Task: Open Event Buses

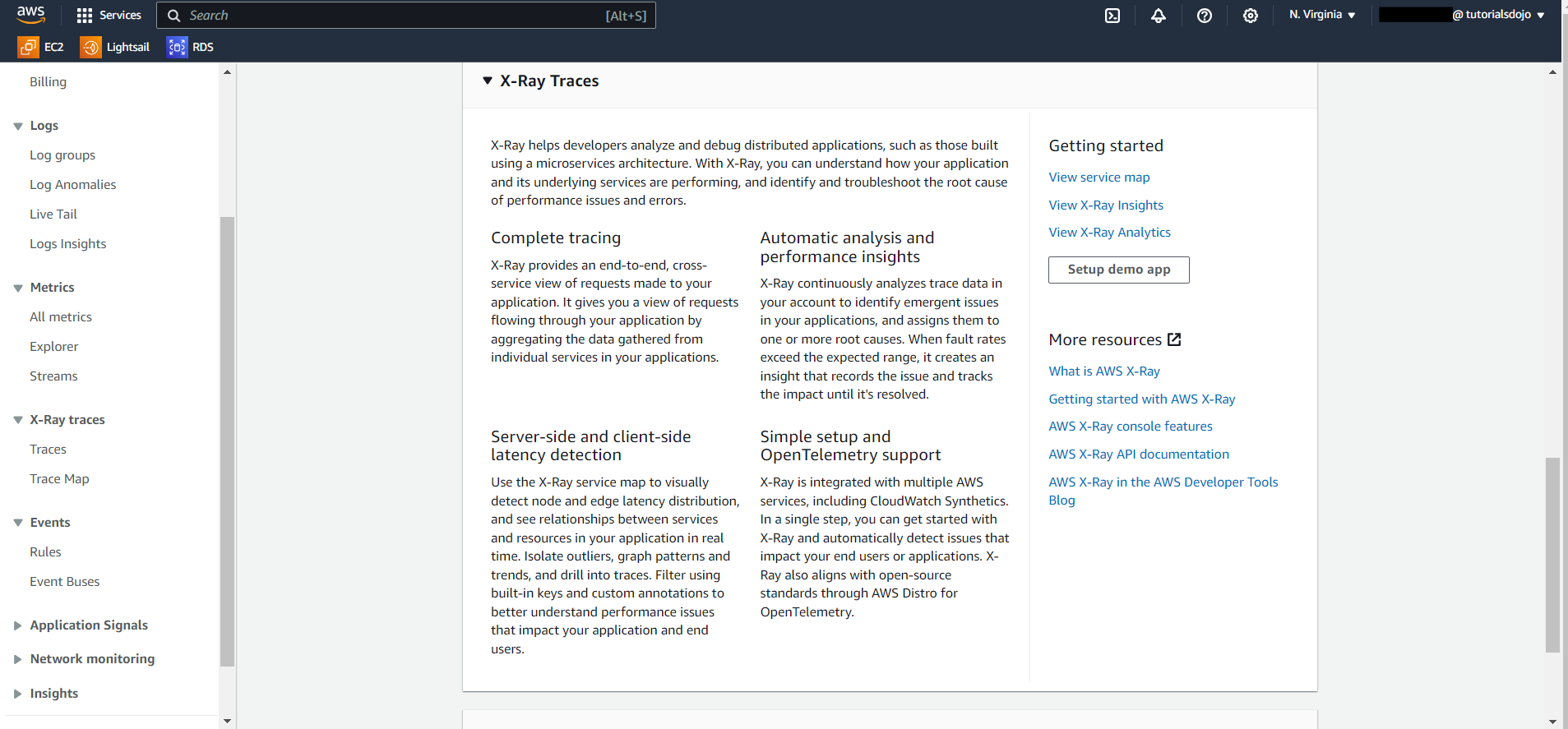Action: pos(65,582)
